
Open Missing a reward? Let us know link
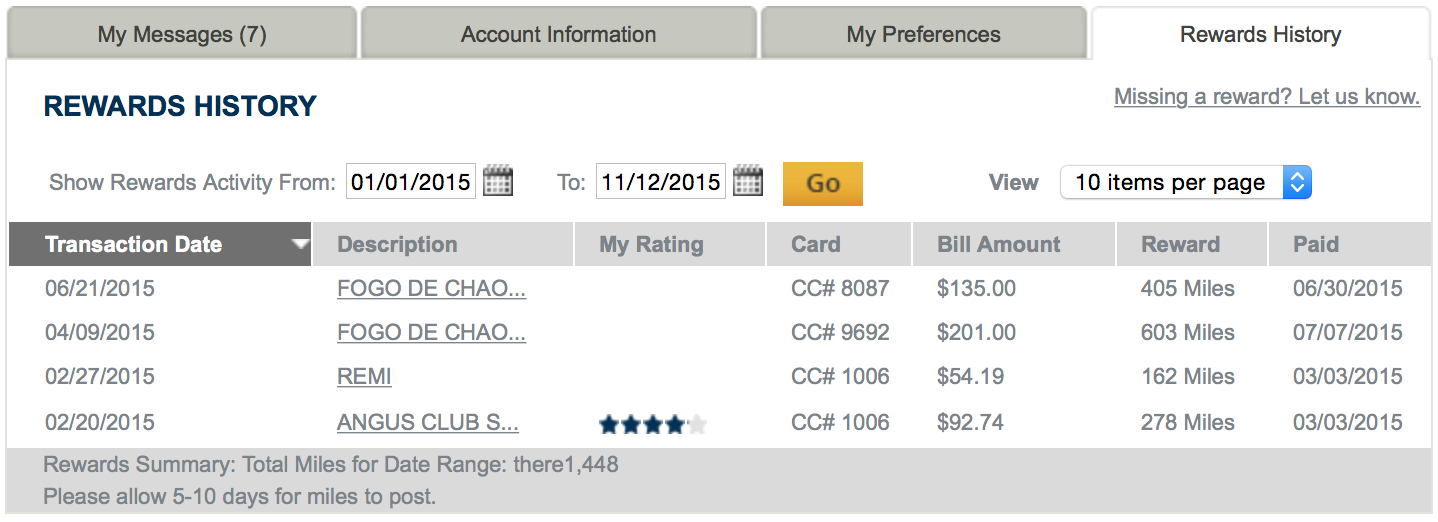click(1267, 97)
